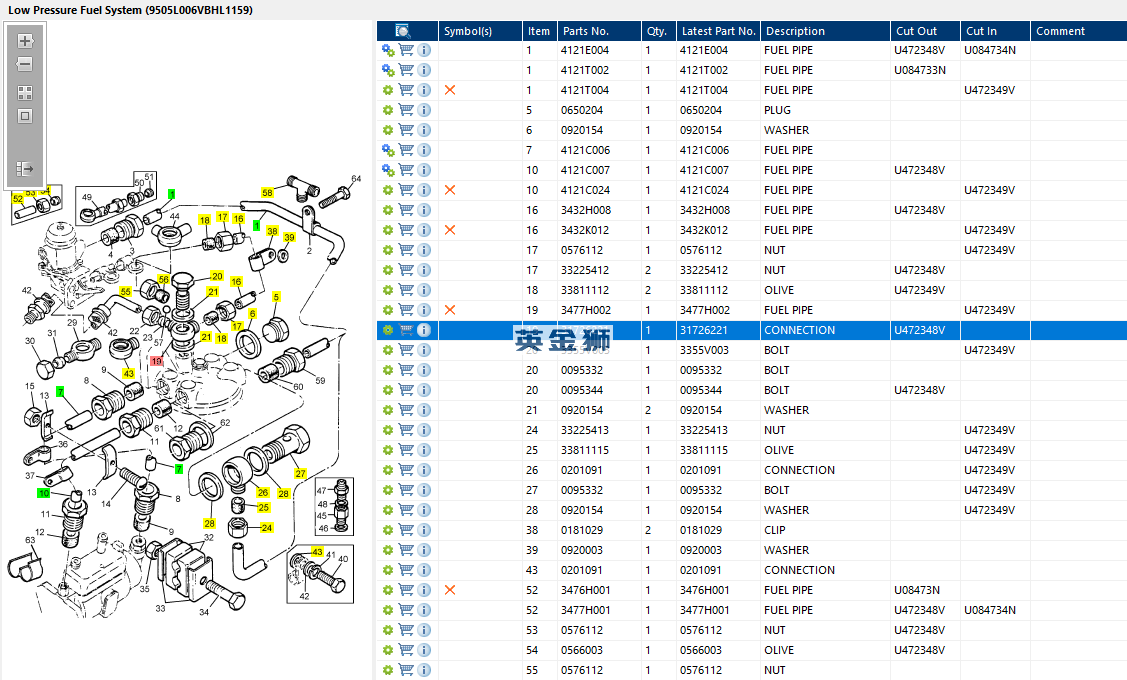The image size is (1127, 680).
Task: Open the search icon in table header
Action: pos(403,31)
